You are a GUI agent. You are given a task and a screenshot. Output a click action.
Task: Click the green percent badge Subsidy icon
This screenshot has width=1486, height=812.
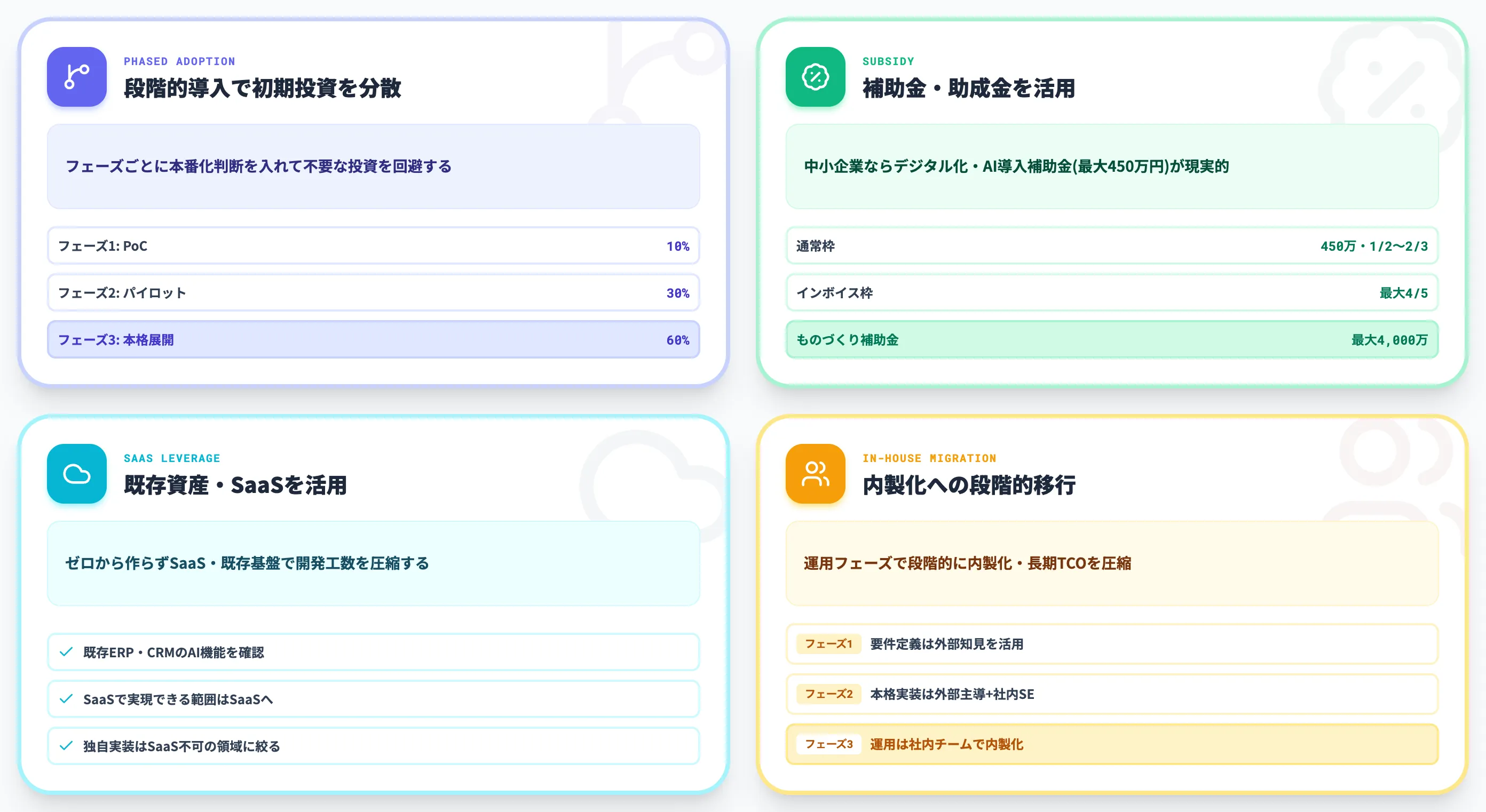(x=815, y=77)
